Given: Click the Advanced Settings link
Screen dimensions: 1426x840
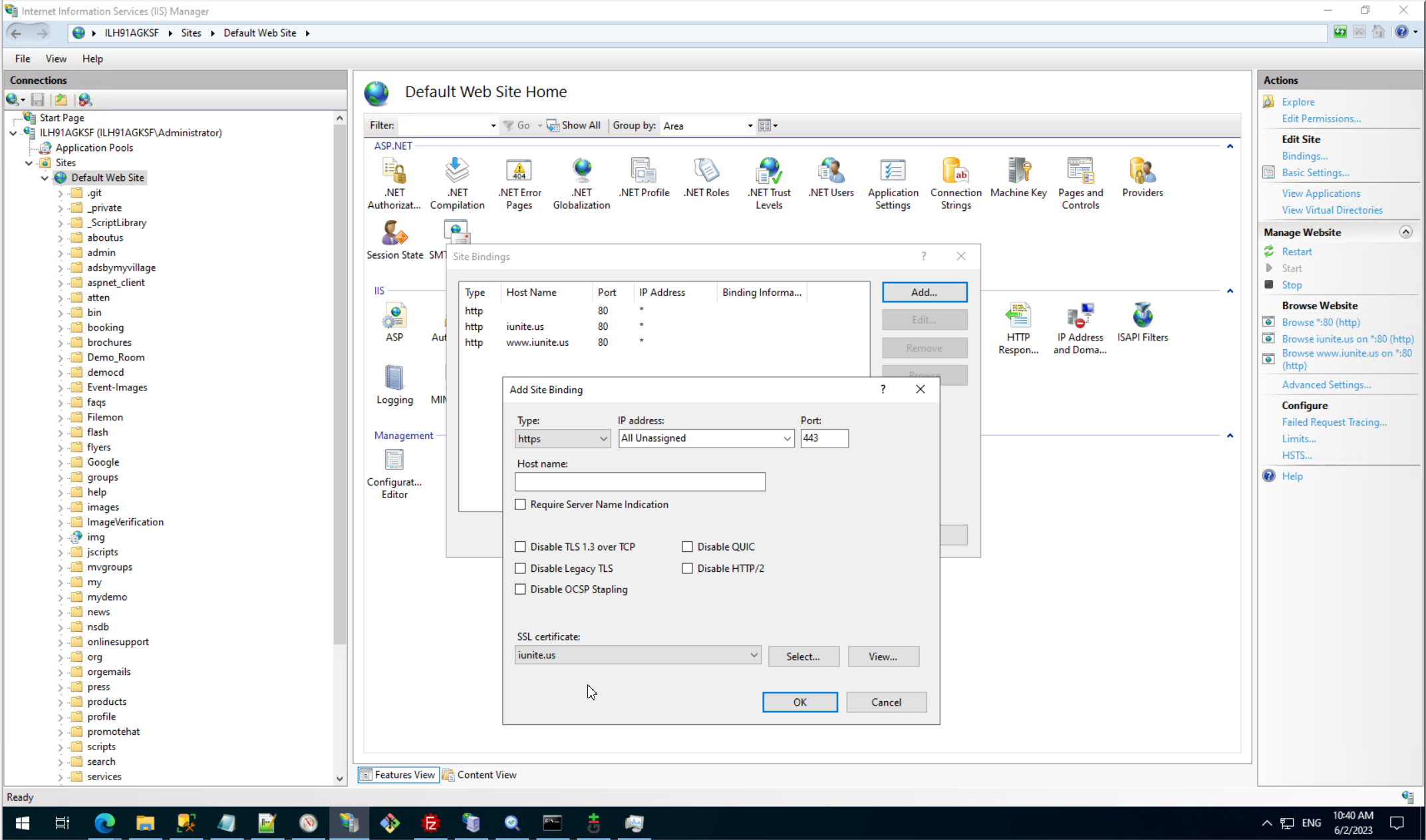Looking at the screenshot, I should coord(1326,384).
